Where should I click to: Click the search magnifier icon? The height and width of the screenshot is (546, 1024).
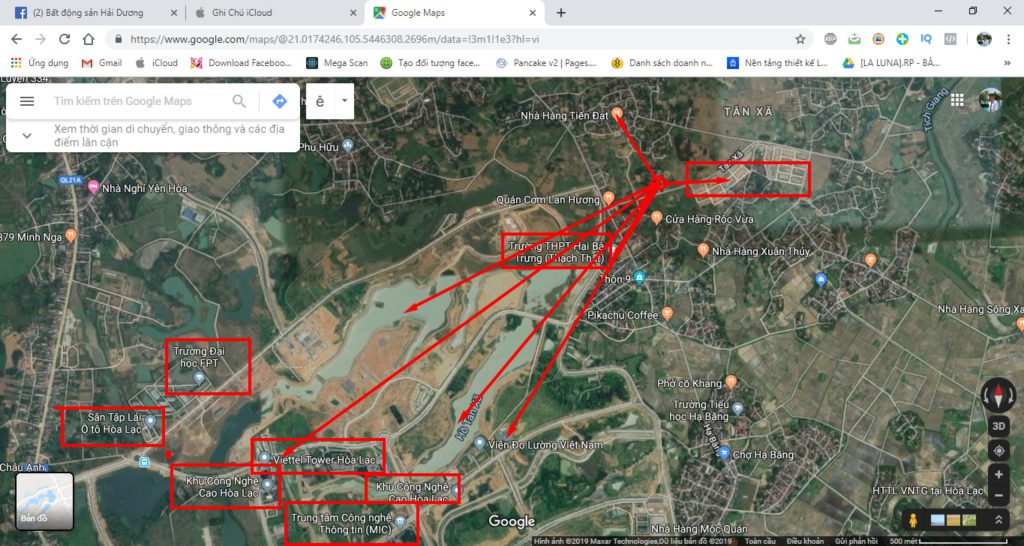[x=239, y=101]
